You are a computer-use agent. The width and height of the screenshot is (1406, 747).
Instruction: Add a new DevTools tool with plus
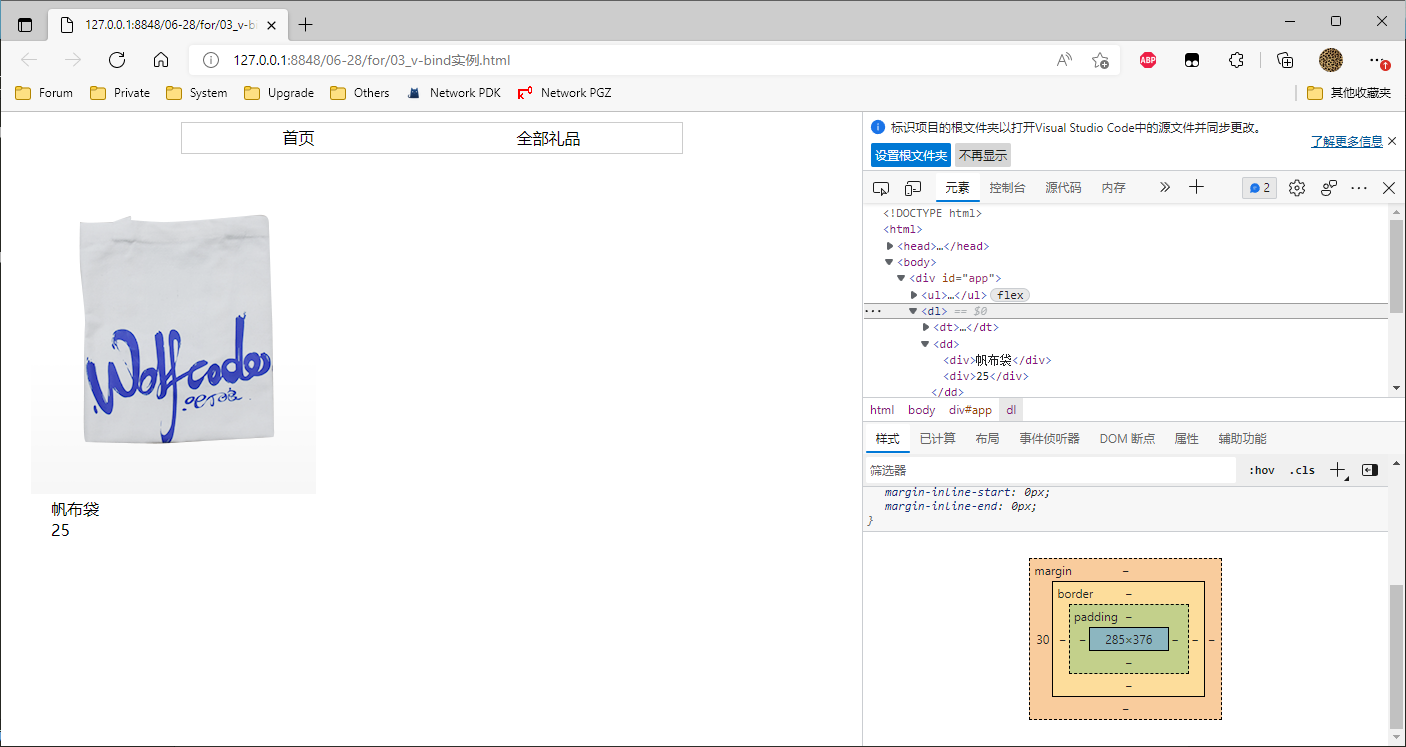click(x=1196, y=187)
